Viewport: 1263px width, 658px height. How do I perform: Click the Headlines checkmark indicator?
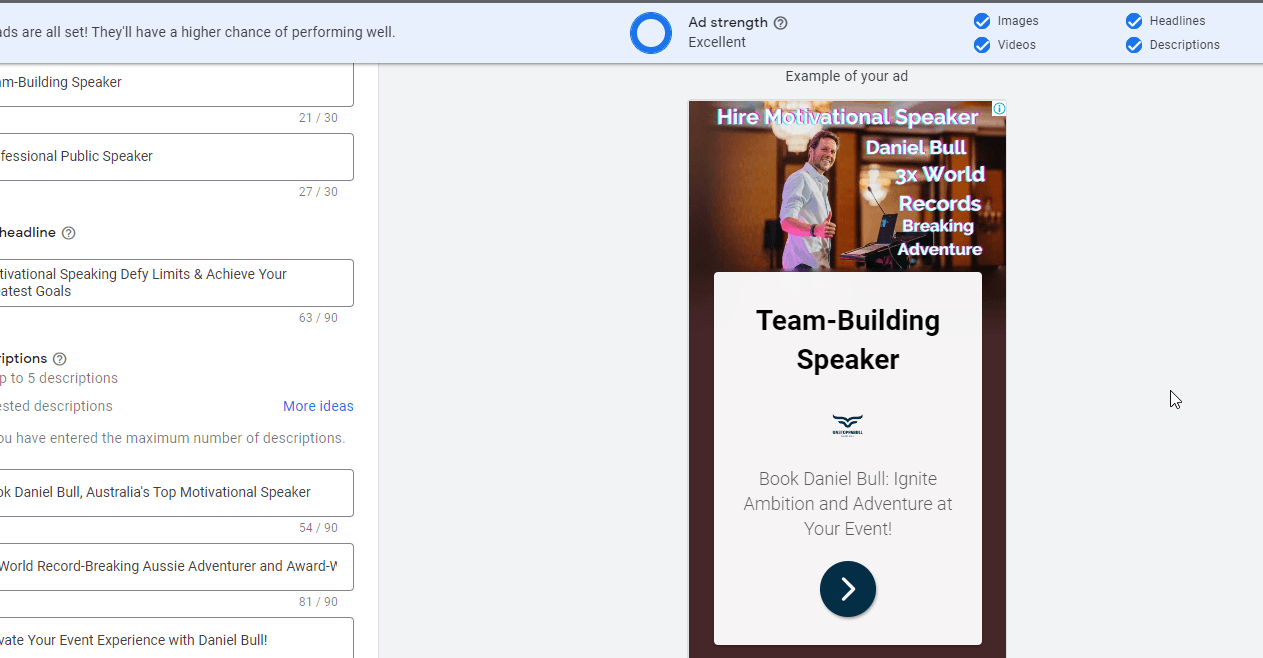coord(1134,21)
